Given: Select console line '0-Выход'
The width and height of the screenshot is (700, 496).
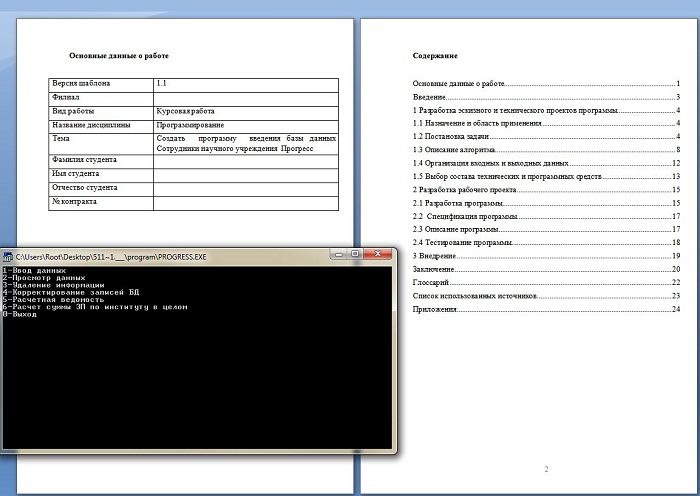Looking at the screenshot, I should tap(20, 314).
